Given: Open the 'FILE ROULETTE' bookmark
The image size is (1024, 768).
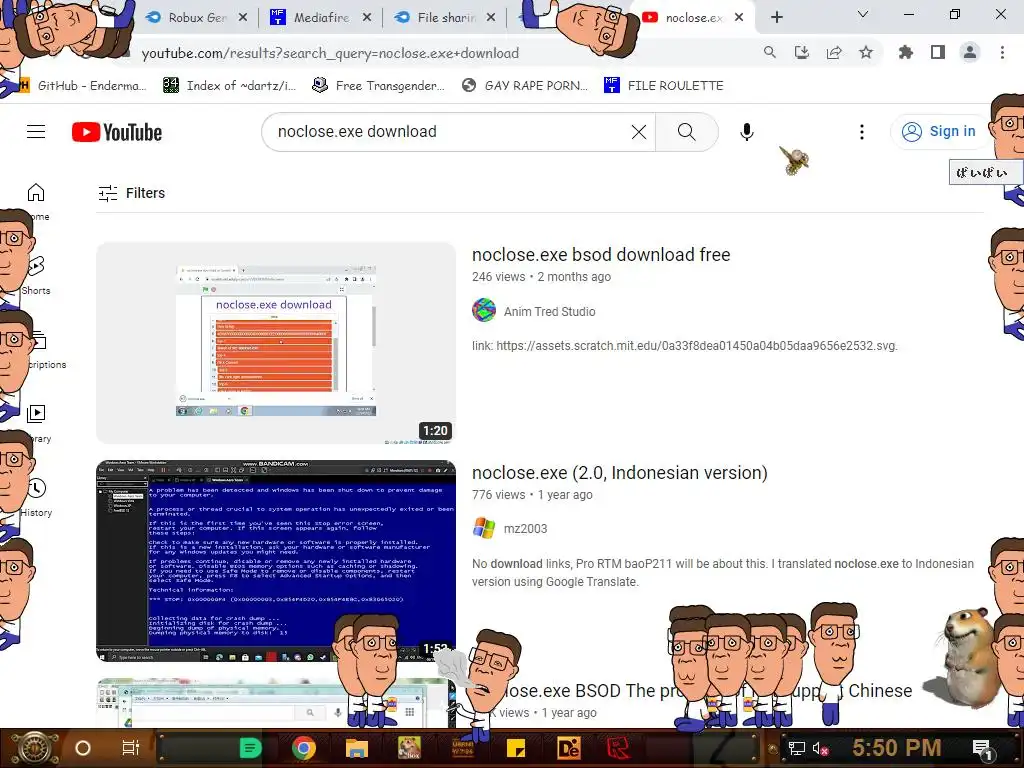Looking at the screenshot, I should [664, 86].
